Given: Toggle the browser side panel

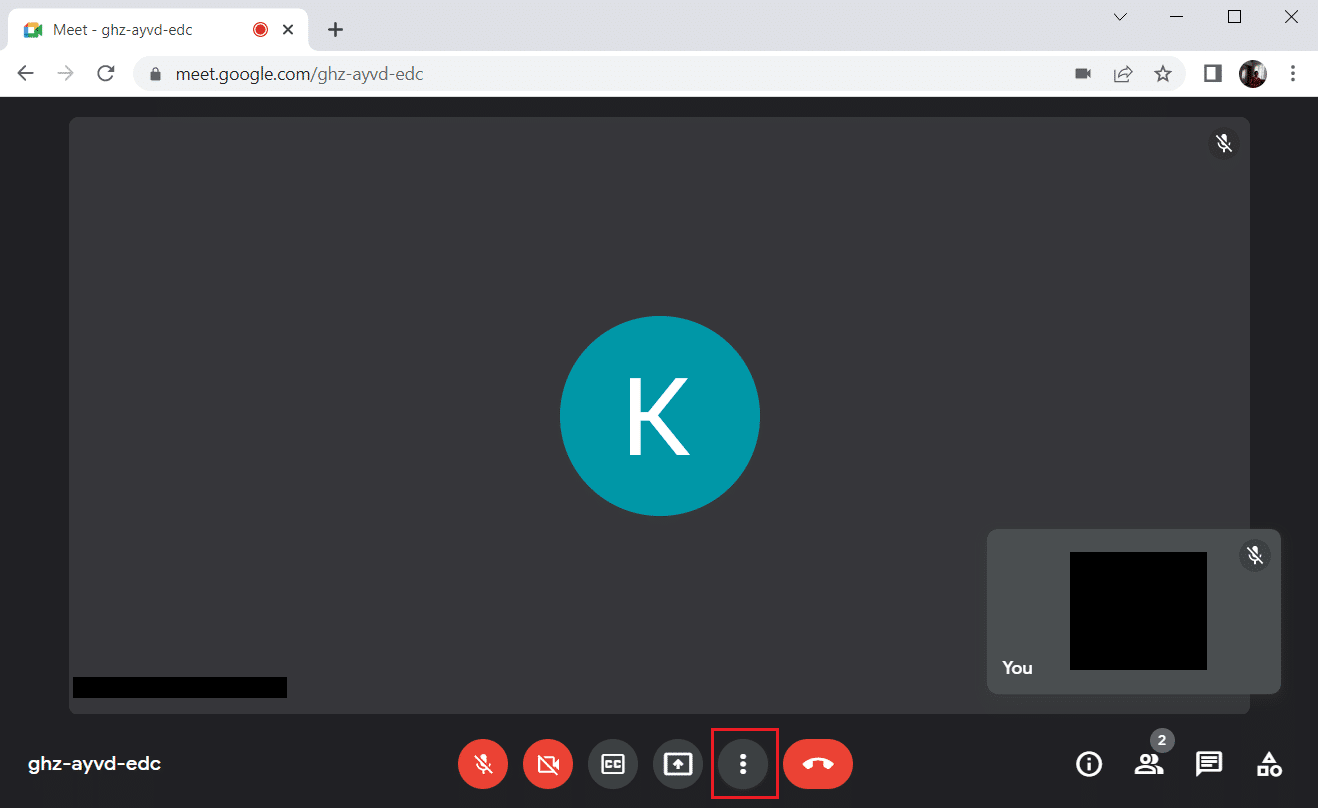Looking at the screenshot, I should click(x=1213, y=74).
